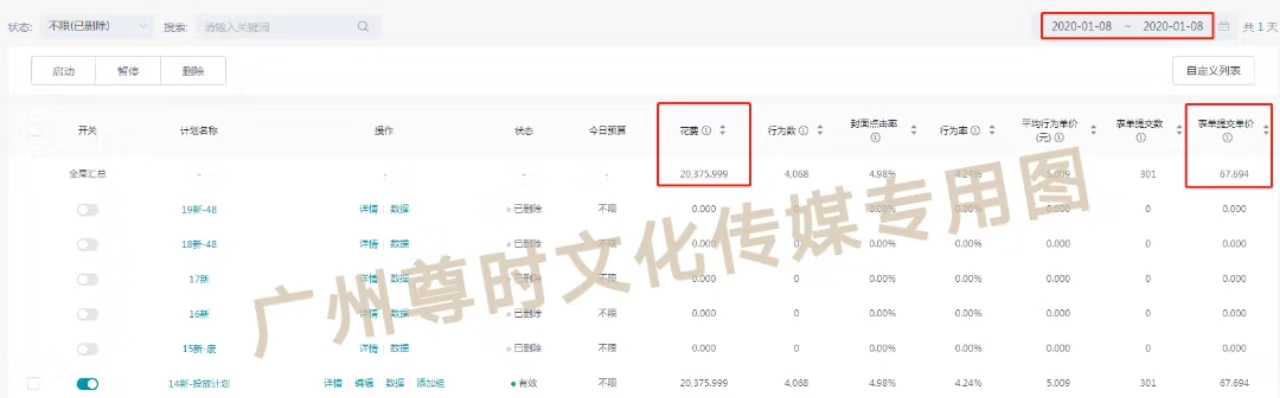The image size is (1280, 398).
Task: Toggle the switch for plan 18新-48
Action: point(88,244)
